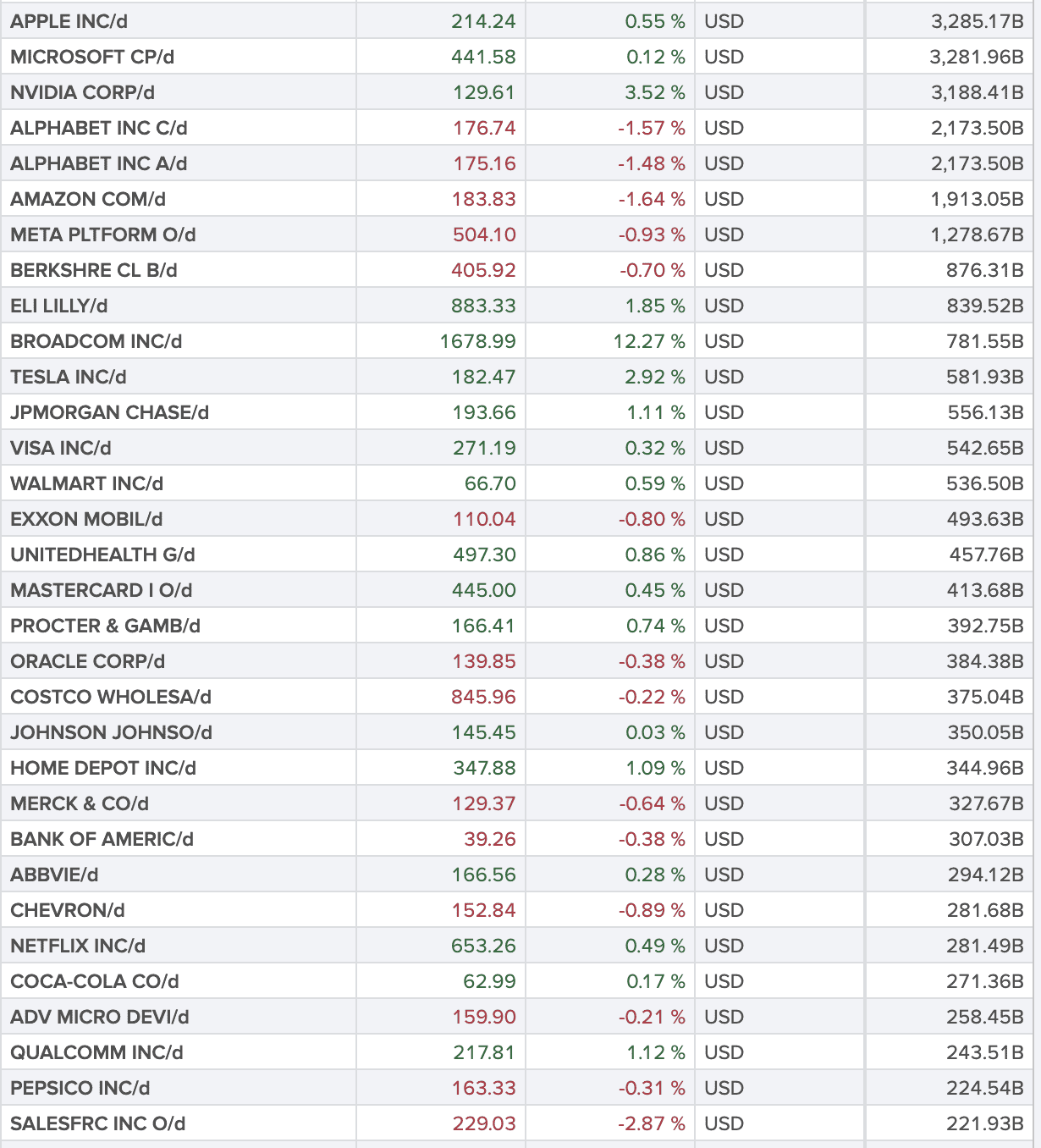Click Meta market cap 1,278.67B
1041x1148 pixels.
coord(978,235)
